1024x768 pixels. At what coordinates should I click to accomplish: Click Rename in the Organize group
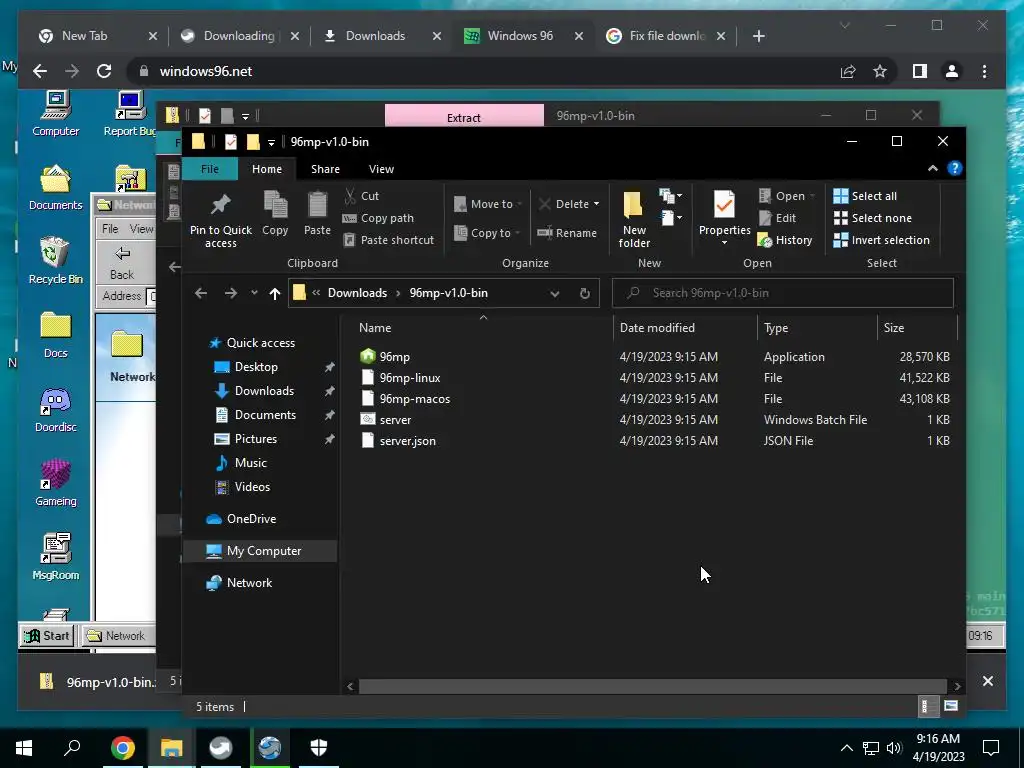(567, 232)
